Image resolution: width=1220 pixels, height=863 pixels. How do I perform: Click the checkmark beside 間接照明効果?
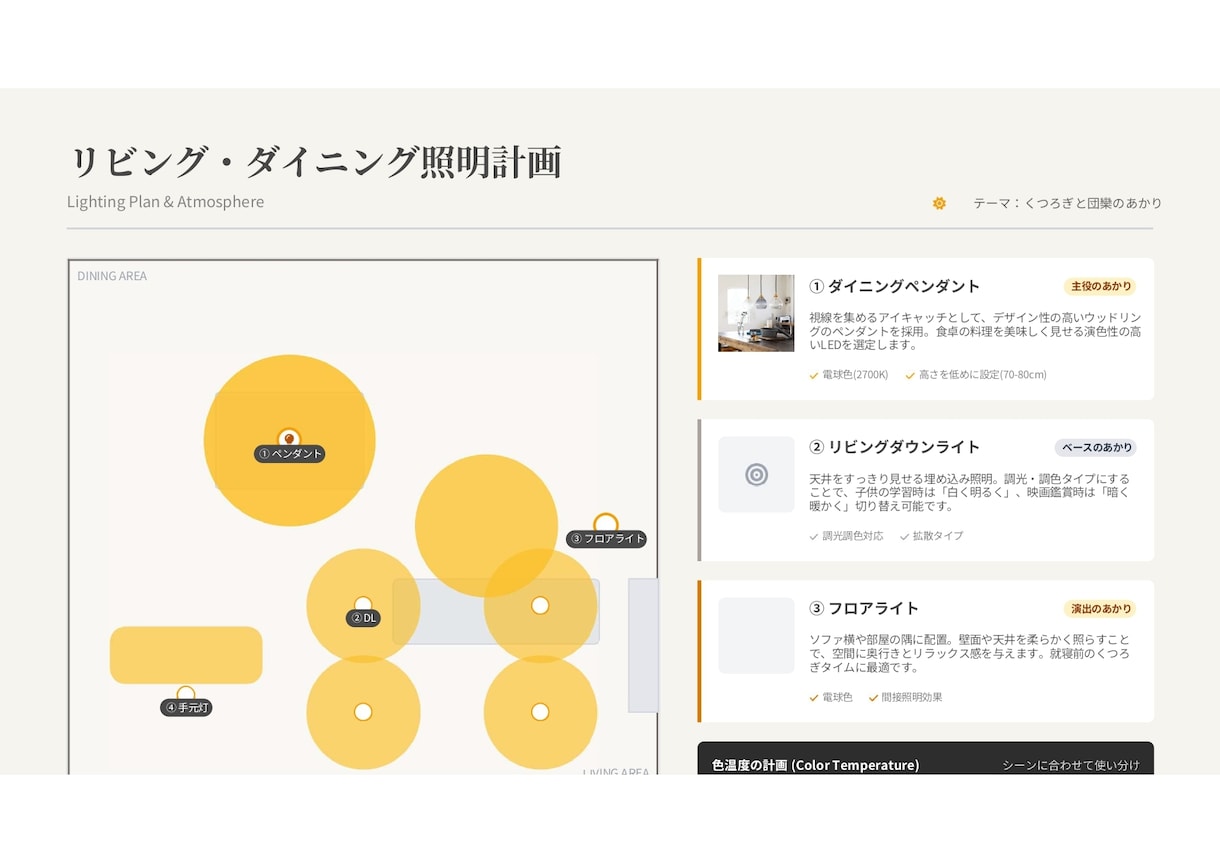click(x=874, y=698)
